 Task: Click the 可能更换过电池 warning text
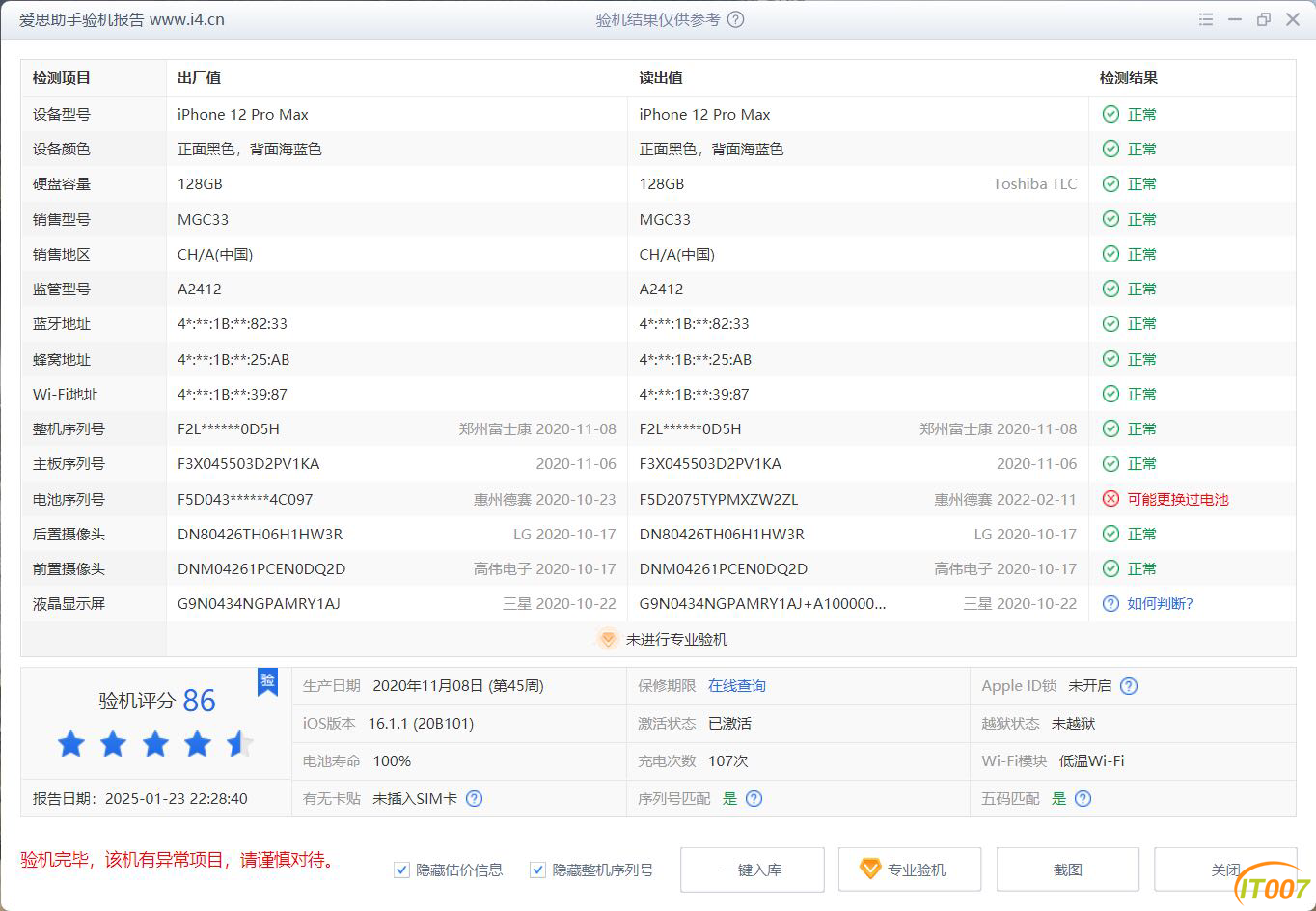click(1178, 499)
